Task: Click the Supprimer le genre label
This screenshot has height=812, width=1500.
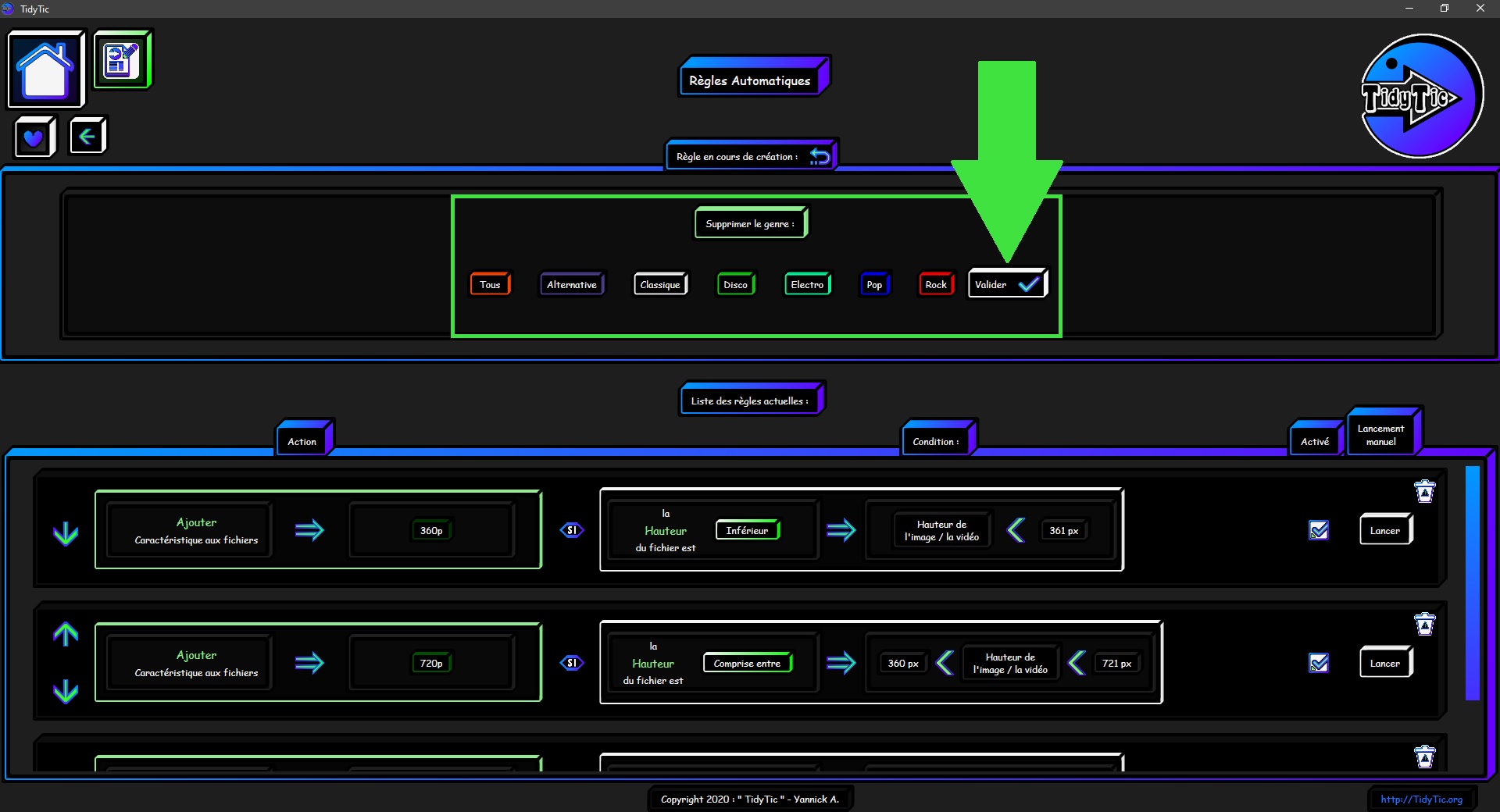Action: (750, 223)
